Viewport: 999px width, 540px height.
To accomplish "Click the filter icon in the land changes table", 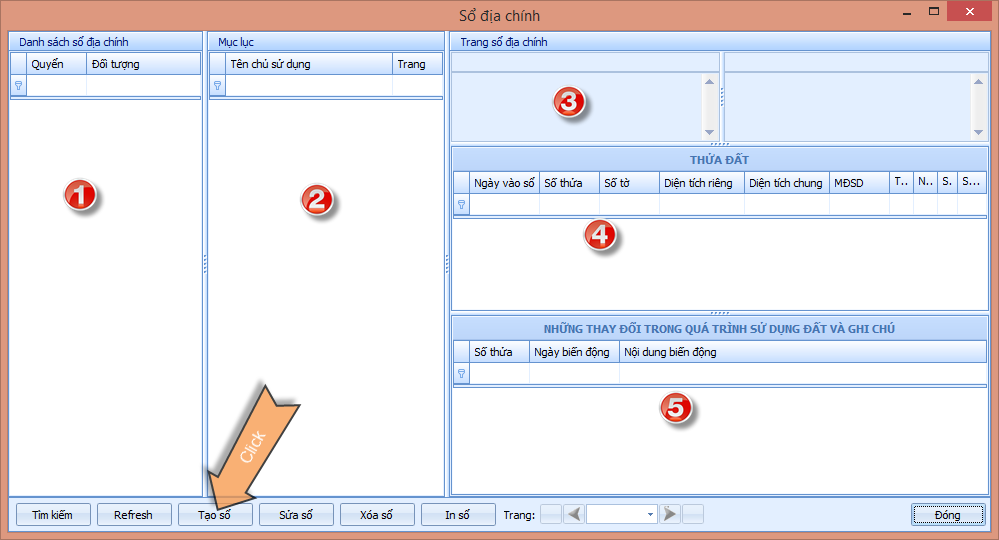I will 461,373.
